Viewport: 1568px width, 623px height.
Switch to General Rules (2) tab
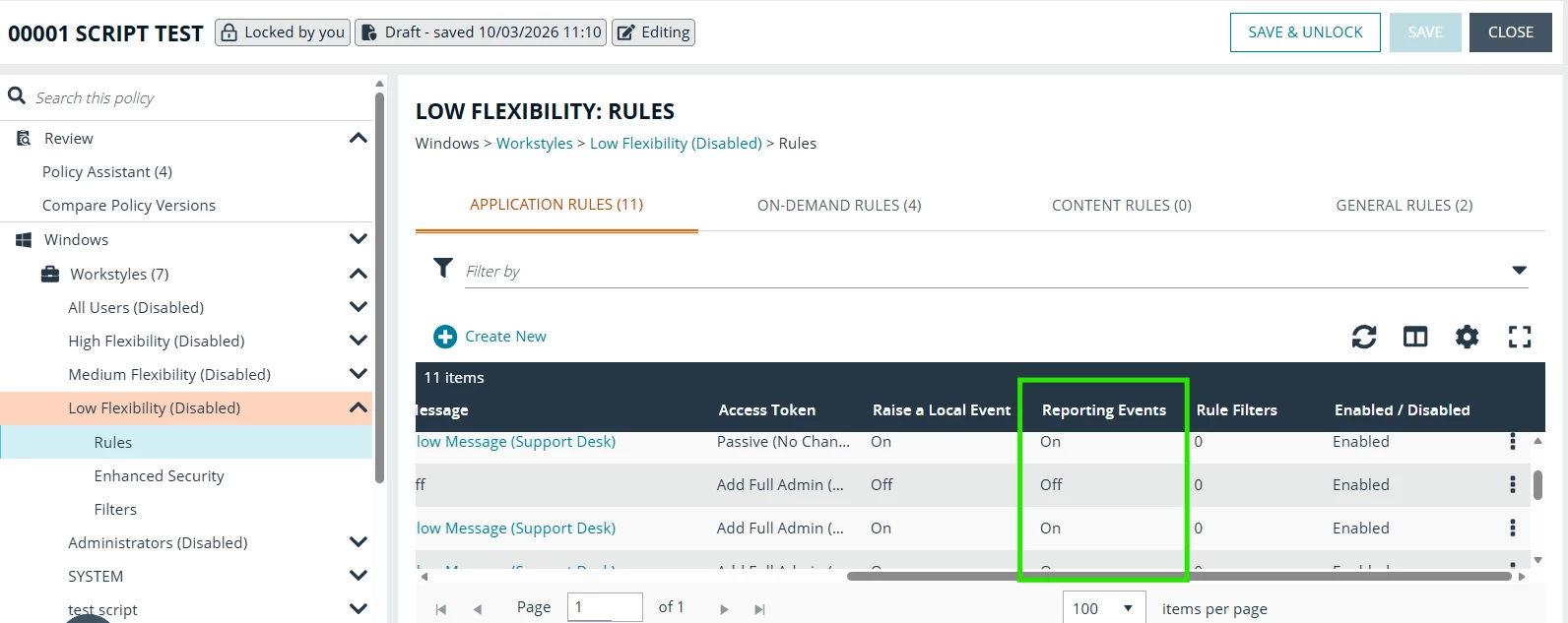1405,205
